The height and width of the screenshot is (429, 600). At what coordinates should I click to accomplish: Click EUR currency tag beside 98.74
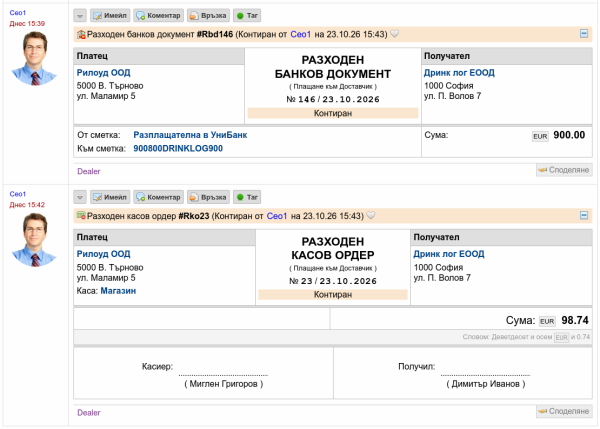click(547, 321)
